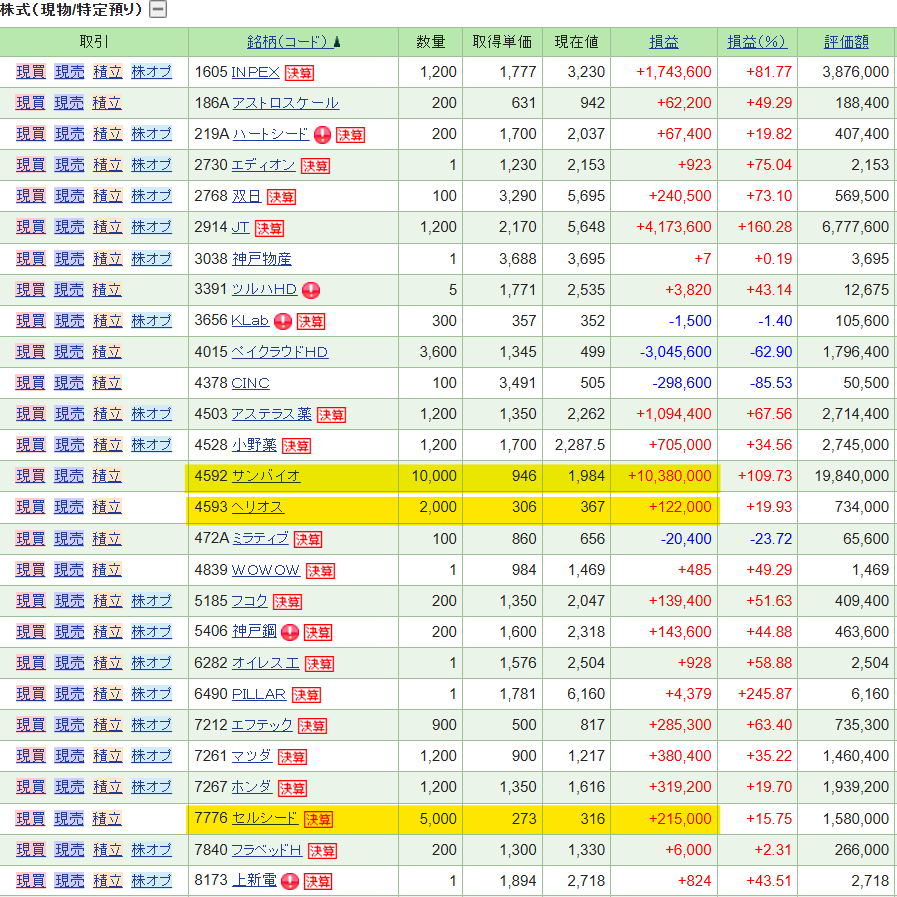Click the red alert icon beside 神戸鋼

(290, 632)
